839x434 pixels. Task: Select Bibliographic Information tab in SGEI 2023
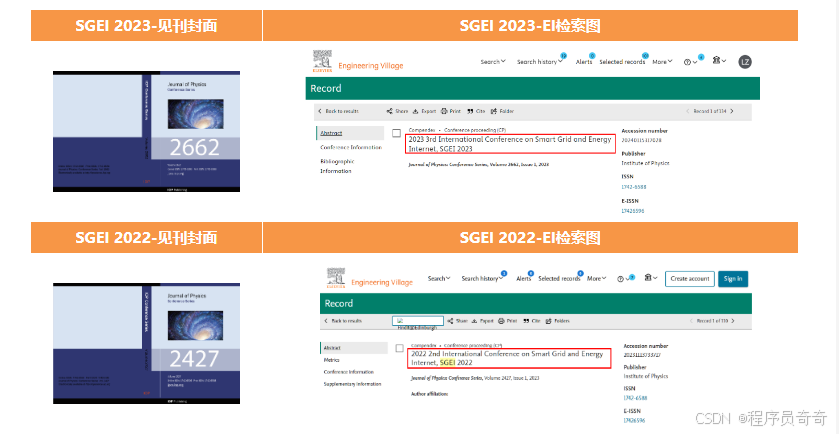(x=337, y=166)
